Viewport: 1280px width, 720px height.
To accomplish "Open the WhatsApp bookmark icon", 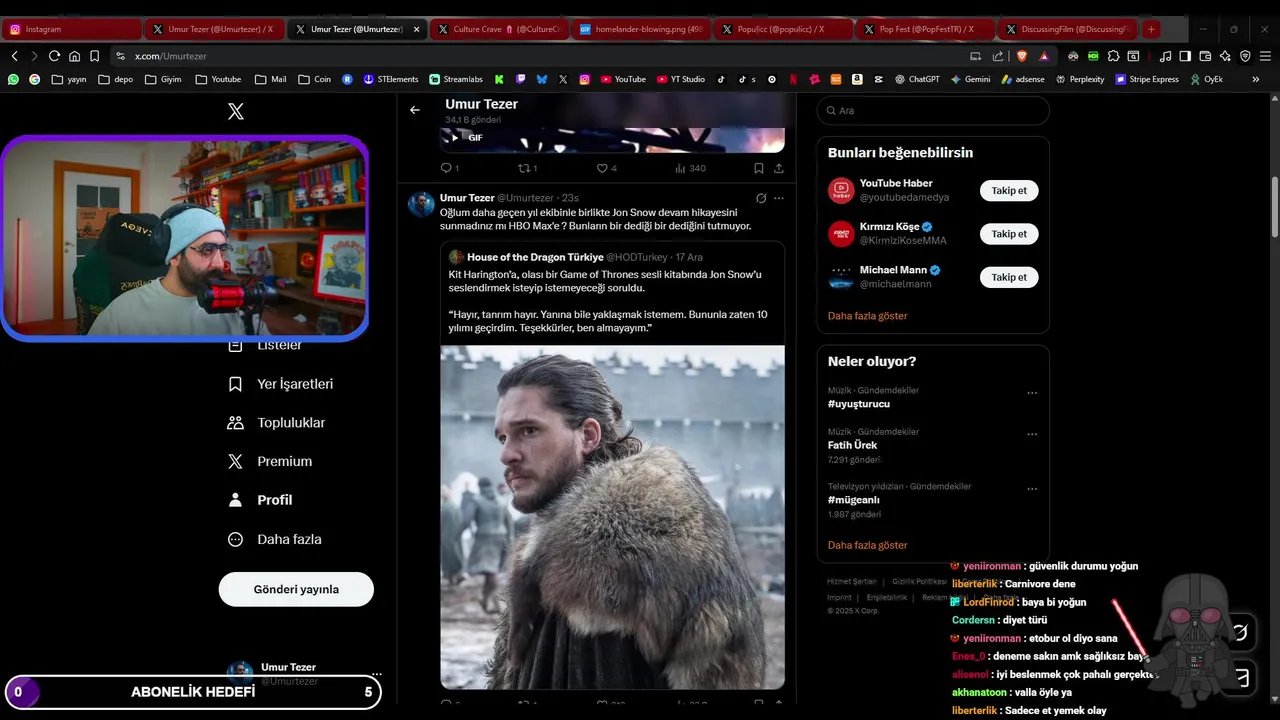I will pos(13,79).
